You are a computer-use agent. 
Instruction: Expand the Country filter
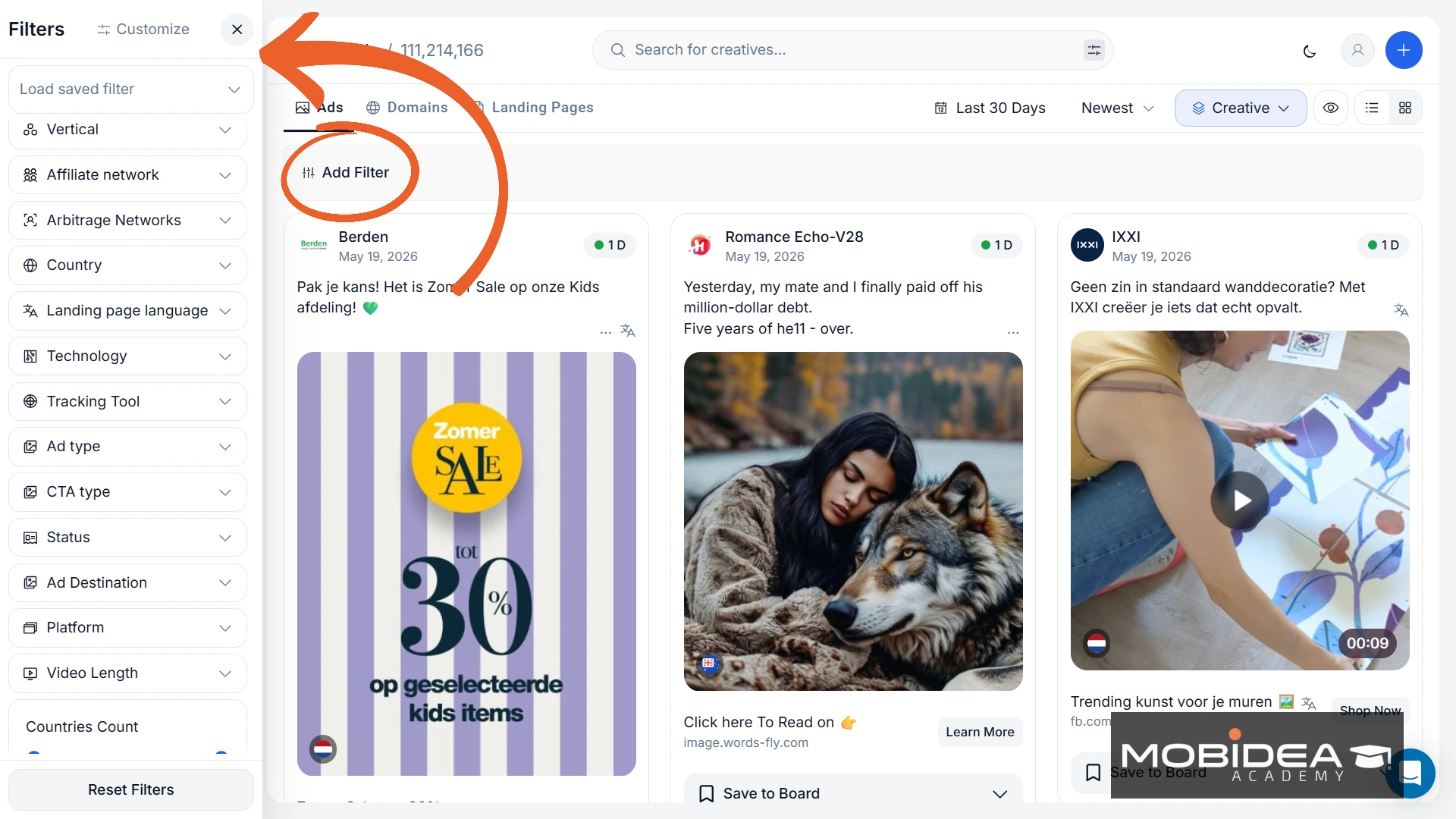(127, 265)
